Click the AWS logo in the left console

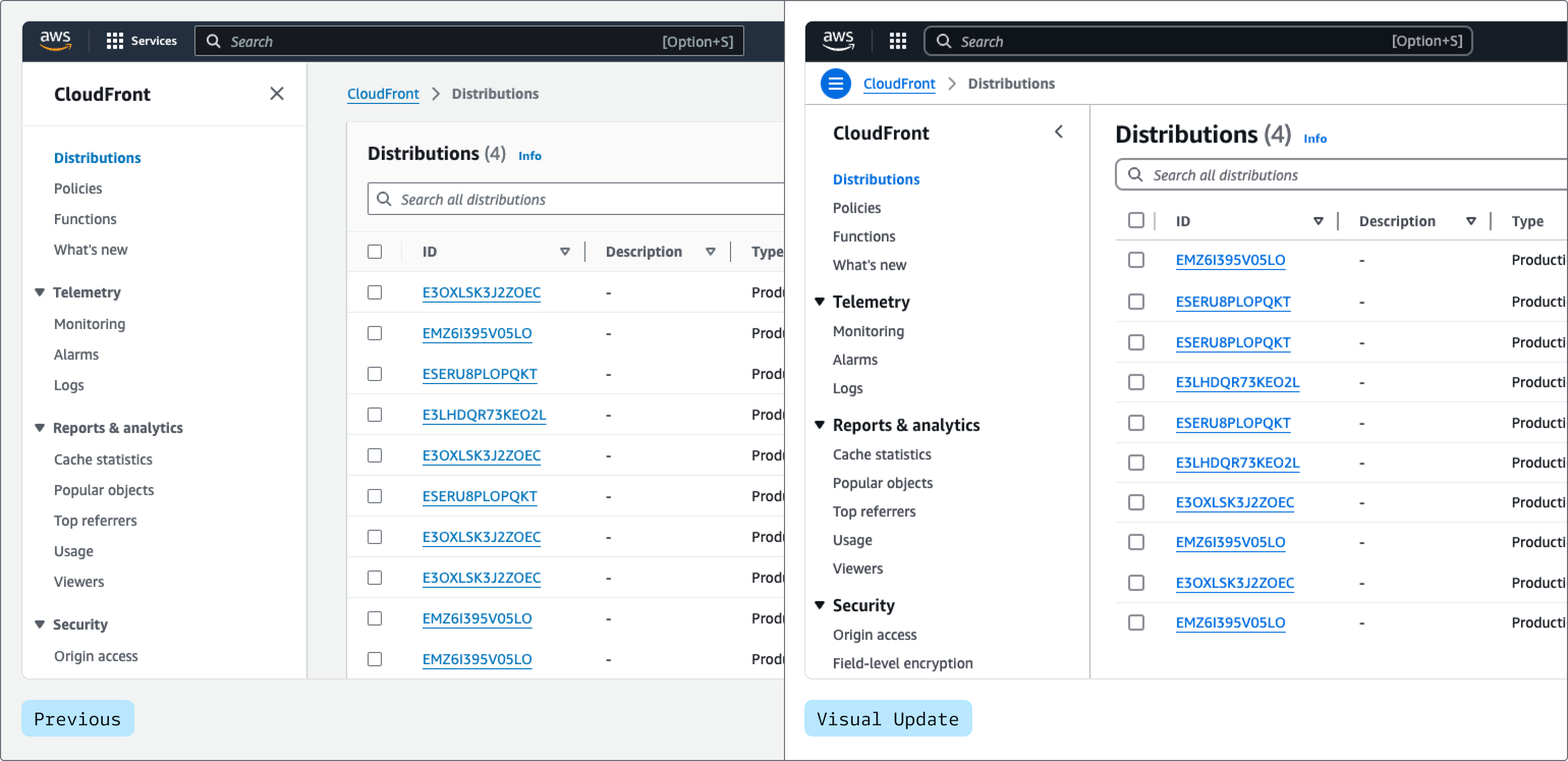tap(55, 40)
